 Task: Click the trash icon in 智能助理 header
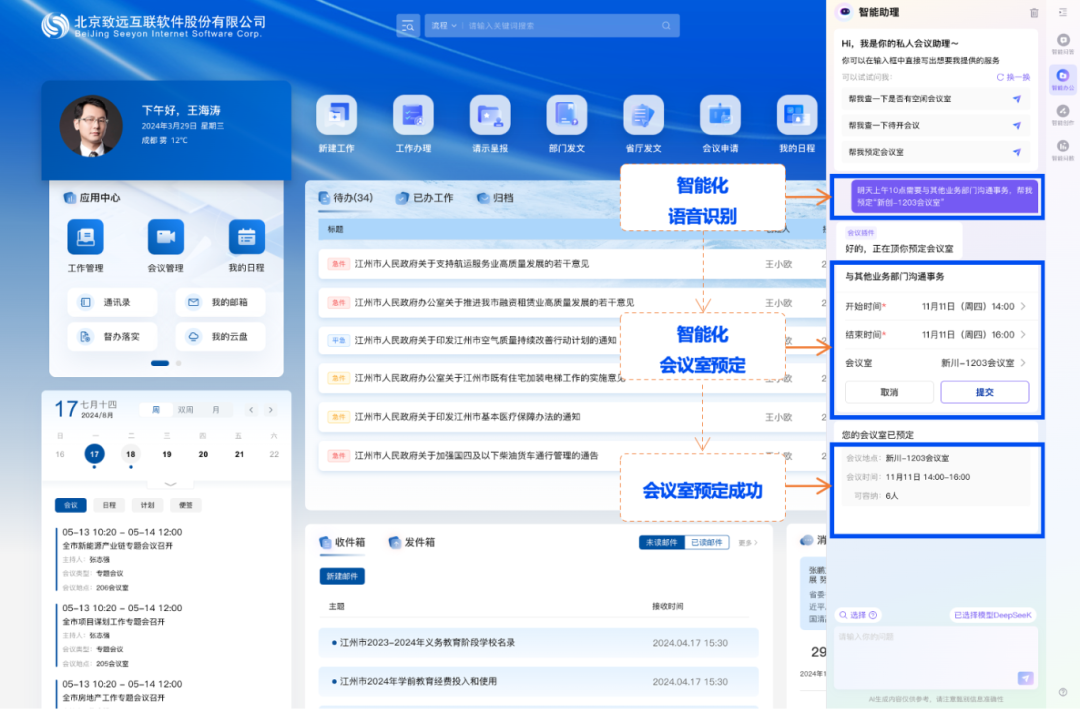(1034, 13)
